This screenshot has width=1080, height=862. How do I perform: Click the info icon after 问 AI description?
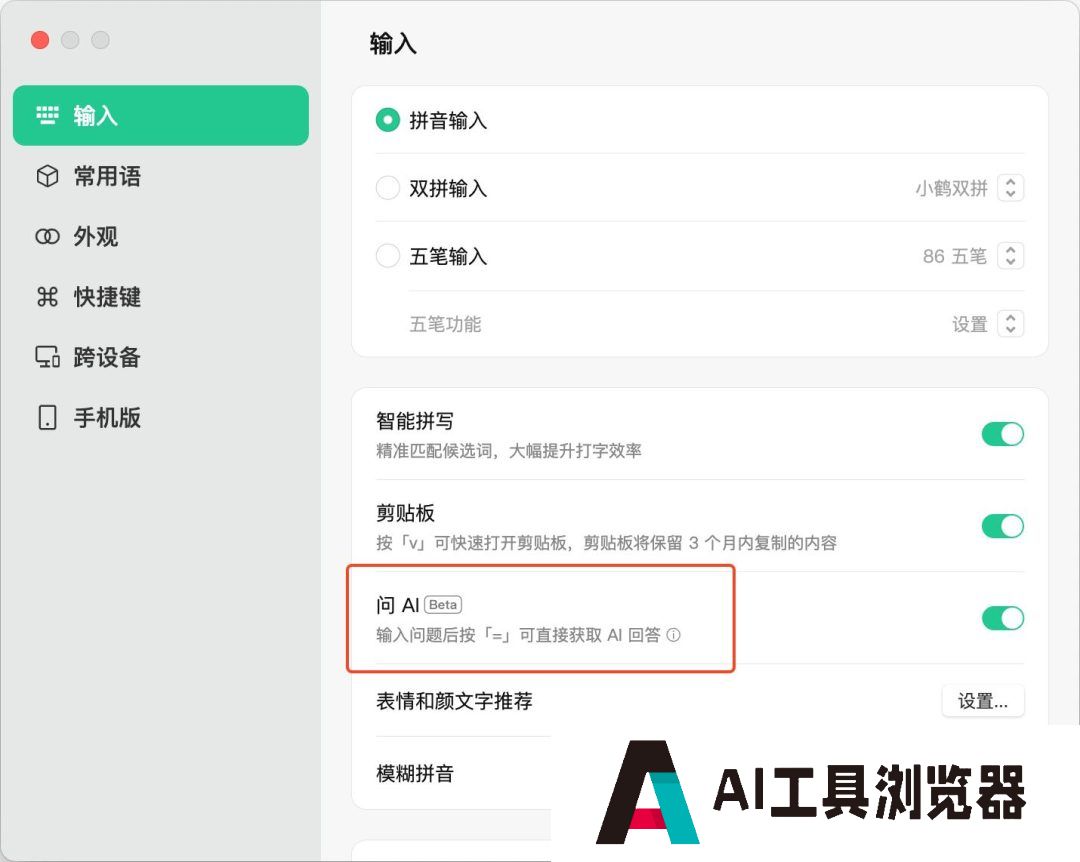[x=674, y=635]
